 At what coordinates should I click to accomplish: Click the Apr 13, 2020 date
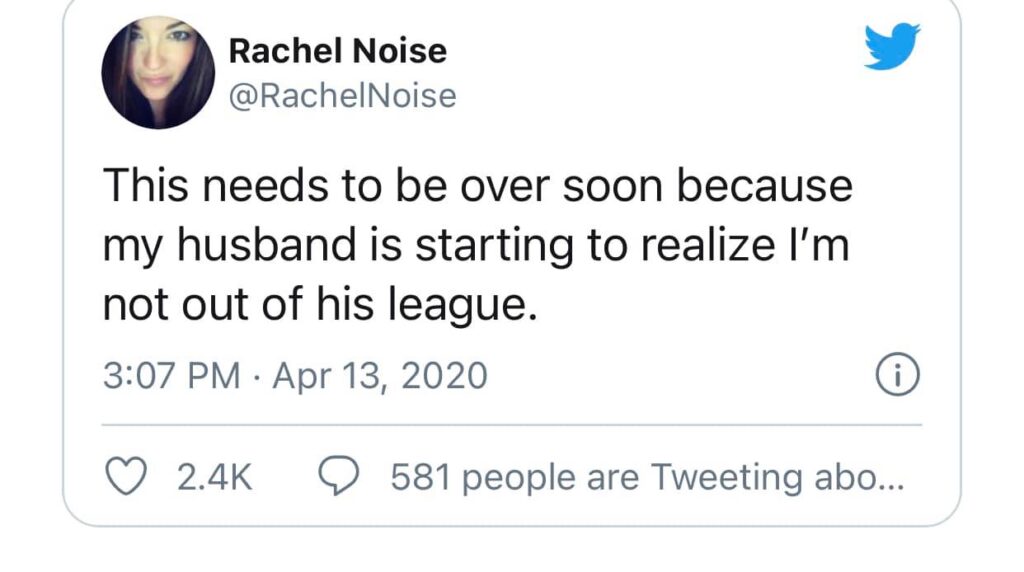pos(380,376)
